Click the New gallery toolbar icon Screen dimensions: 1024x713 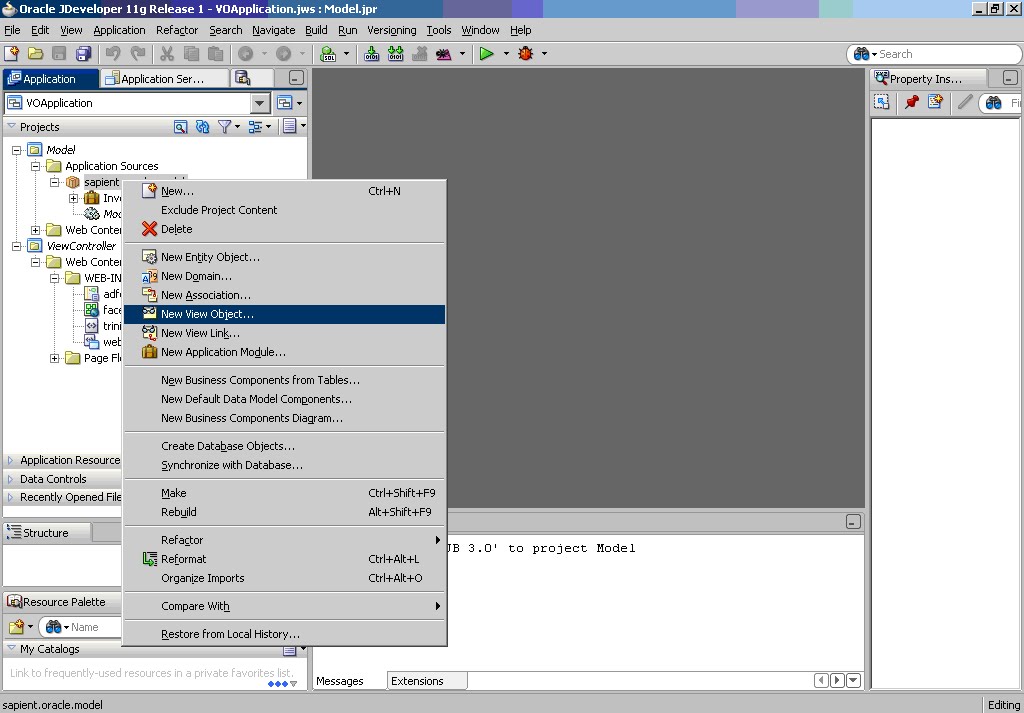11,54
